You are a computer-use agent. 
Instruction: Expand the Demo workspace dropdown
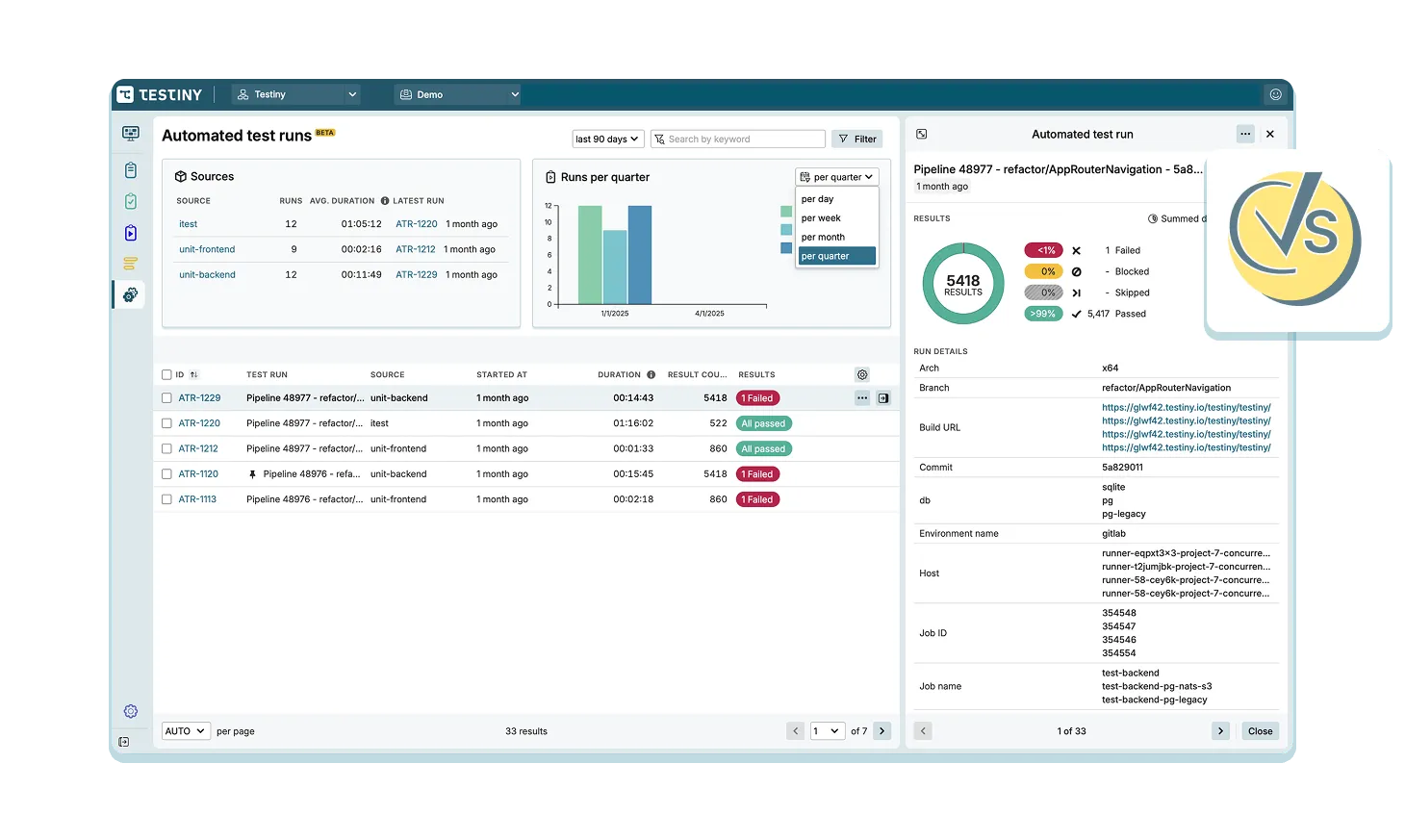pyautogui.click(x=457, y=93)
